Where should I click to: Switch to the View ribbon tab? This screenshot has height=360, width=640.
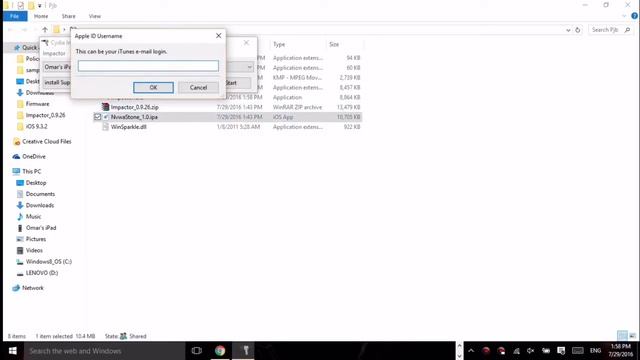pos(95,16)
